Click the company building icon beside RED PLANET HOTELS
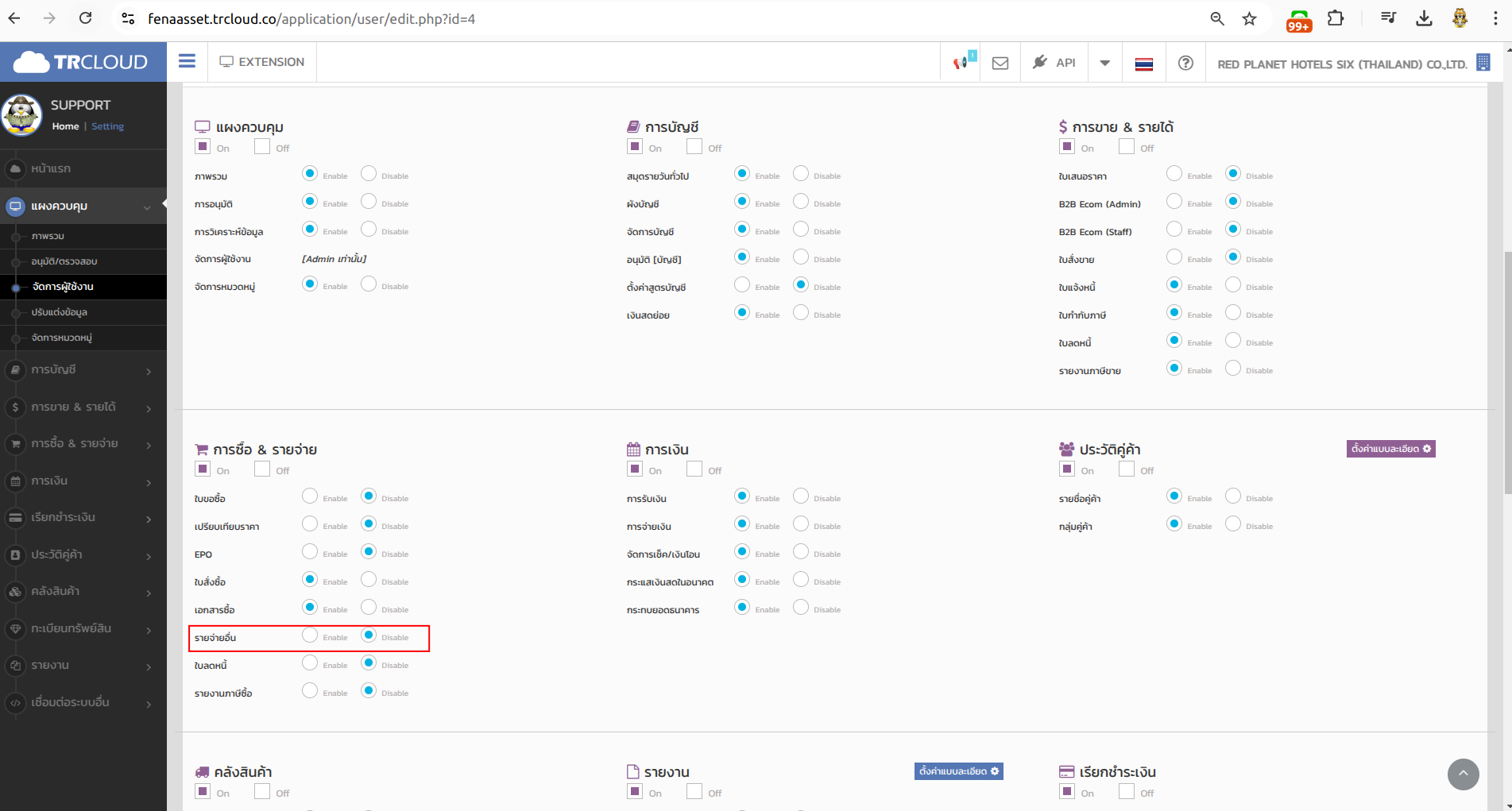Viewport: 1512px width, 811px height. click(1483, 63)
